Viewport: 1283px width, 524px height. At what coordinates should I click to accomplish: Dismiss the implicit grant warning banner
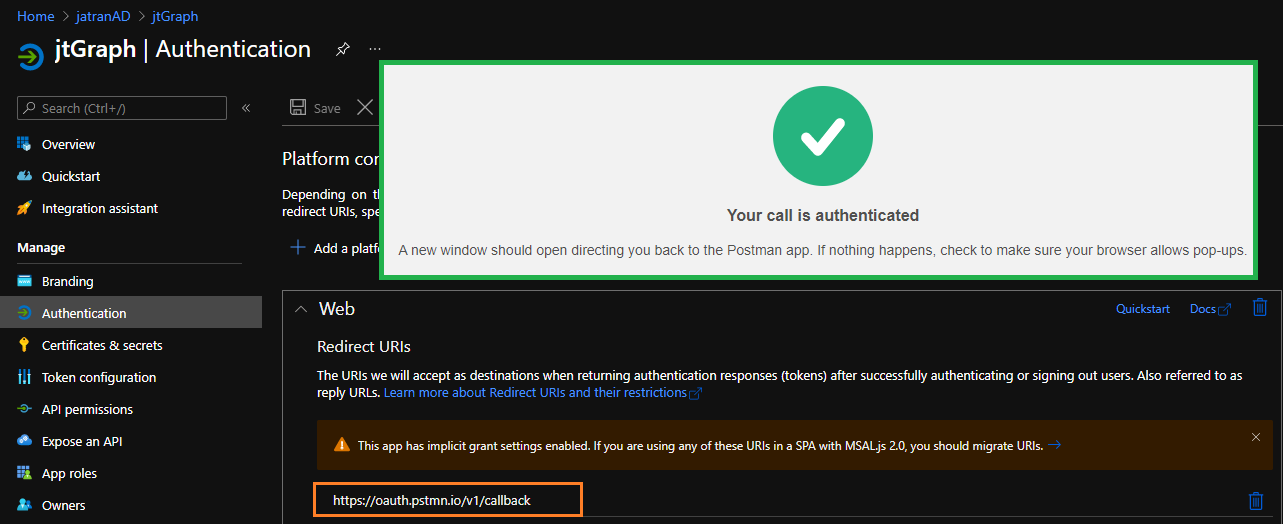coord(1256,437)
